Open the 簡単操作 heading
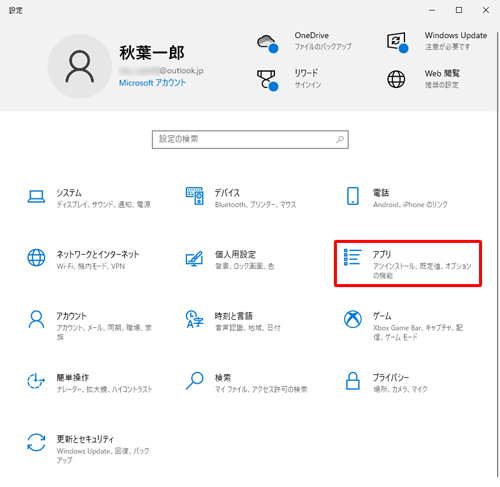The width and height of the screenshot is (500, 487). click(x=73, y=378)
